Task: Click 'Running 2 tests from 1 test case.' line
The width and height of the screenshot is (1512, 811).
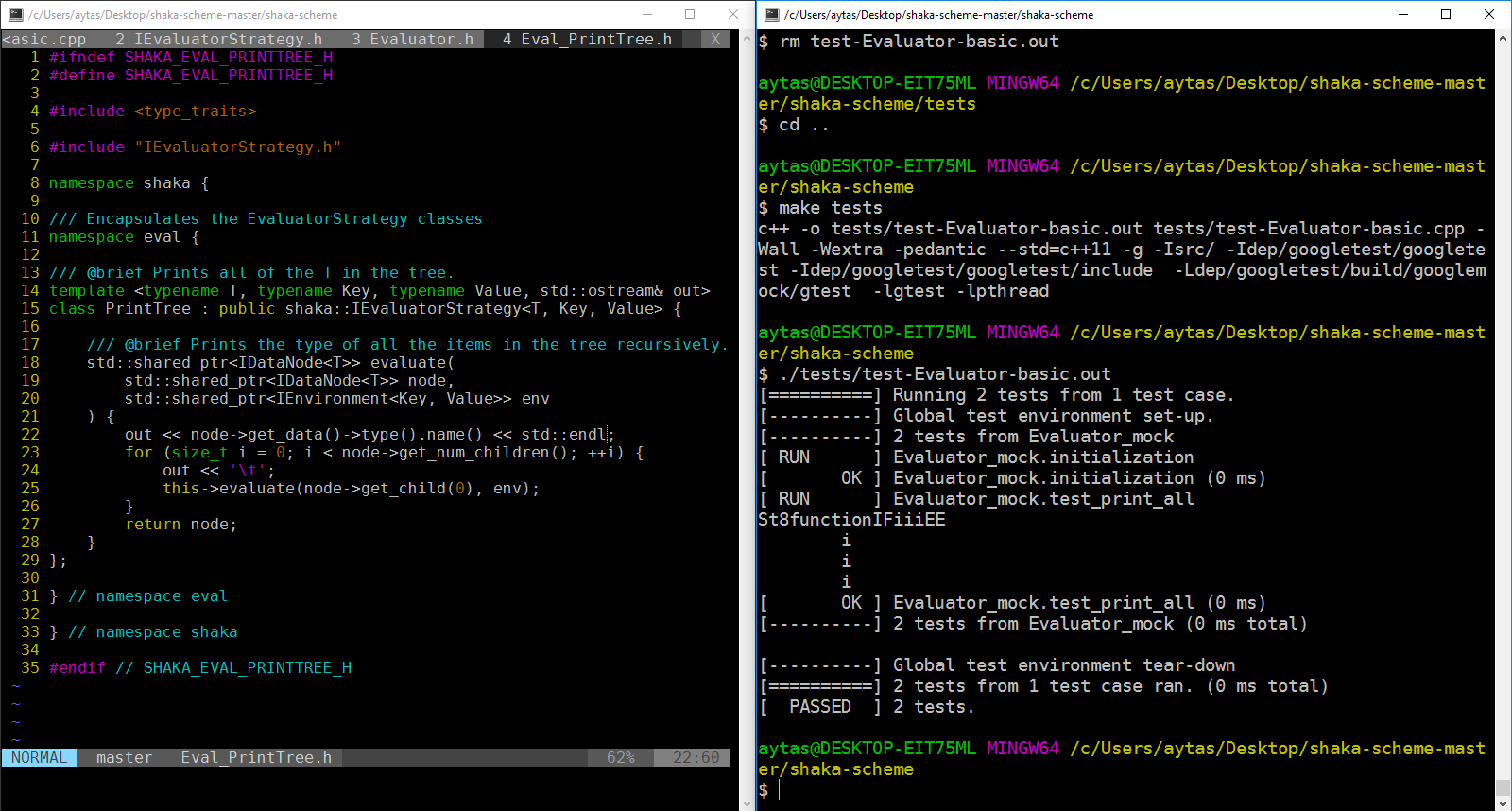Action: (x=1064, y=394)
